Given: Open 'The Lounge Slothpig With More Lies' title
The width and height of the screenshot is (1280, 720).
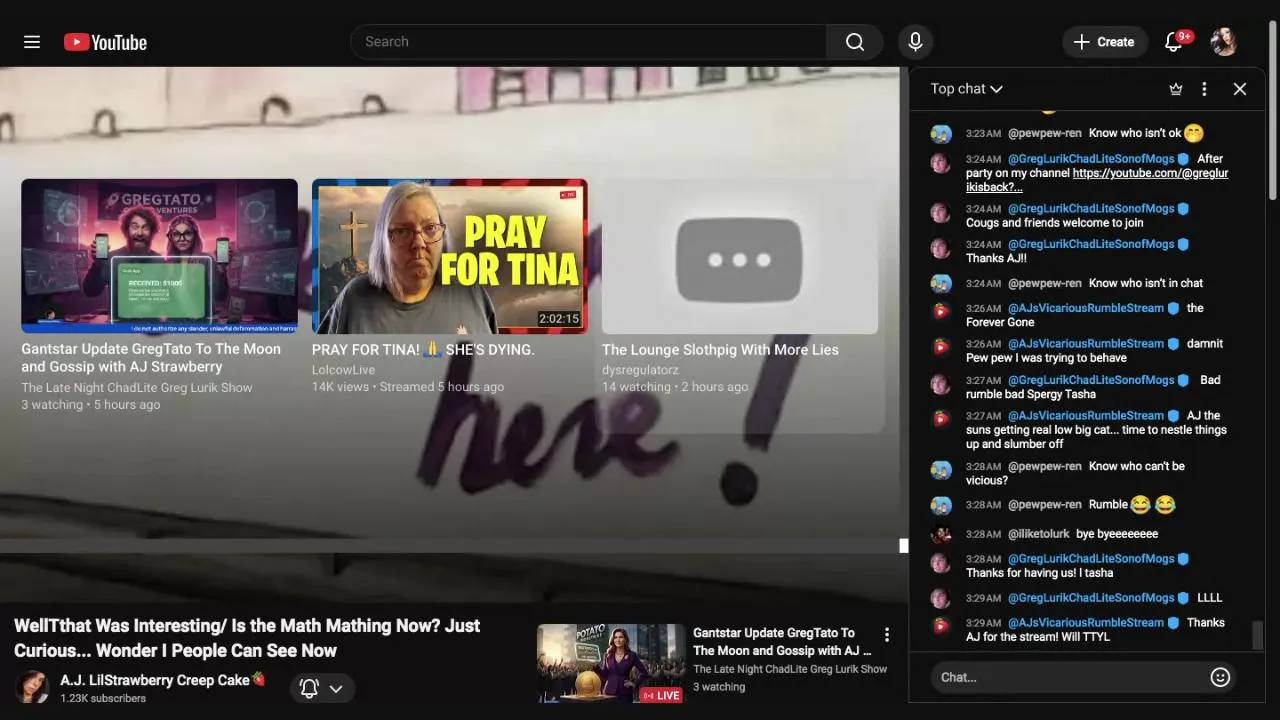Looking at the screenshot, I should (x=720, y=350).
